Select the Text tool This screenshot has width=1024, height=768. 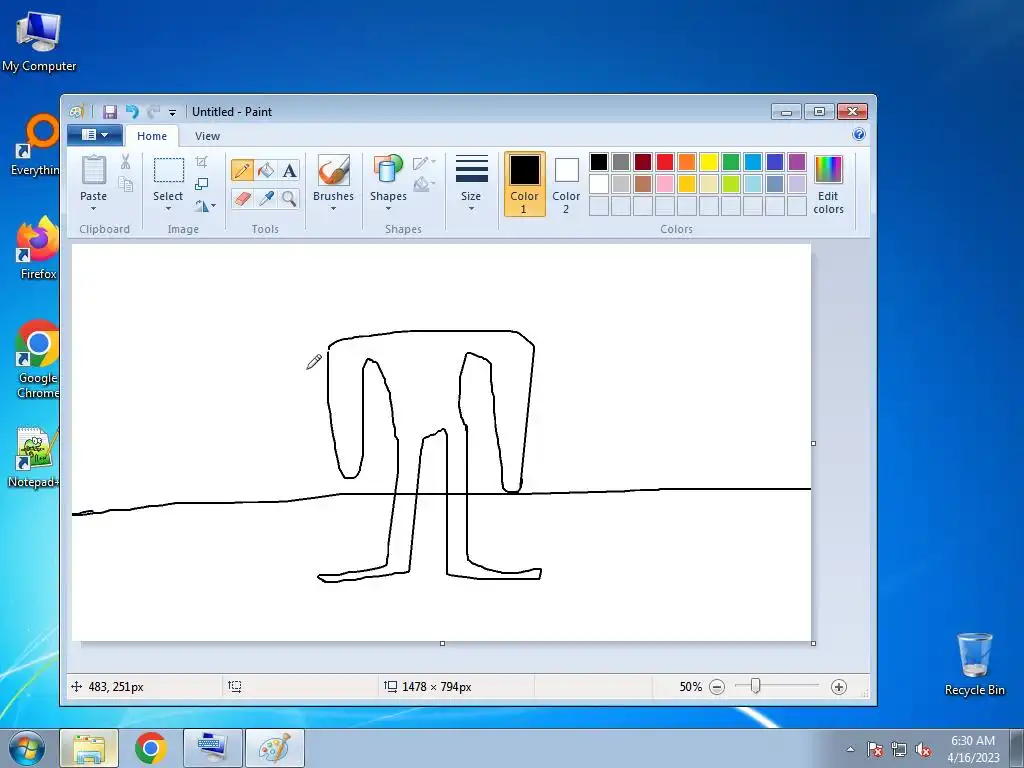pos(289,170)
